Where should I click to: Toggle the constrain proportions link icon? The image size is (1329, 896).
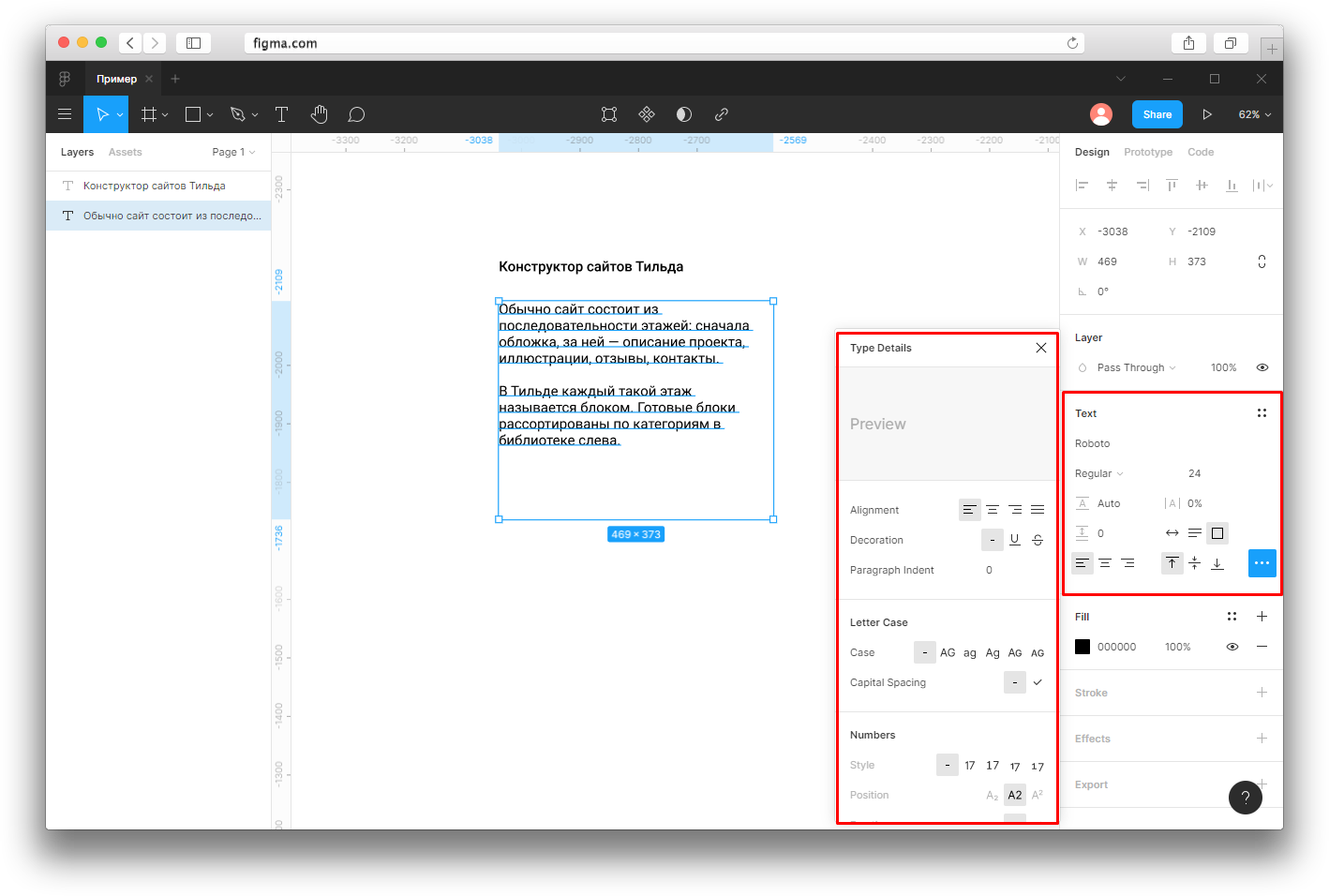[x=1262, y=261]
